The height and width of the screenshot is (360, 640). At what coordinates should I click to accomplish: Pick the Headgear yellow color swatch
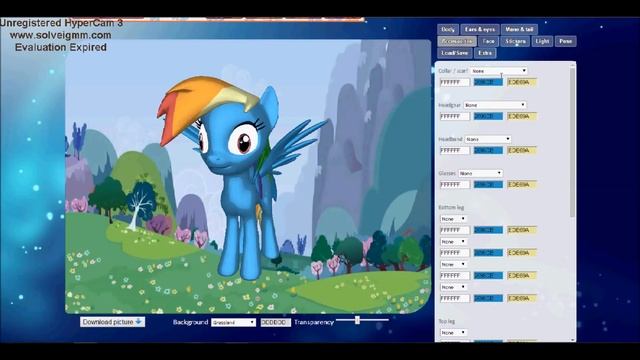pyautogui.click(x=522, y=116)
